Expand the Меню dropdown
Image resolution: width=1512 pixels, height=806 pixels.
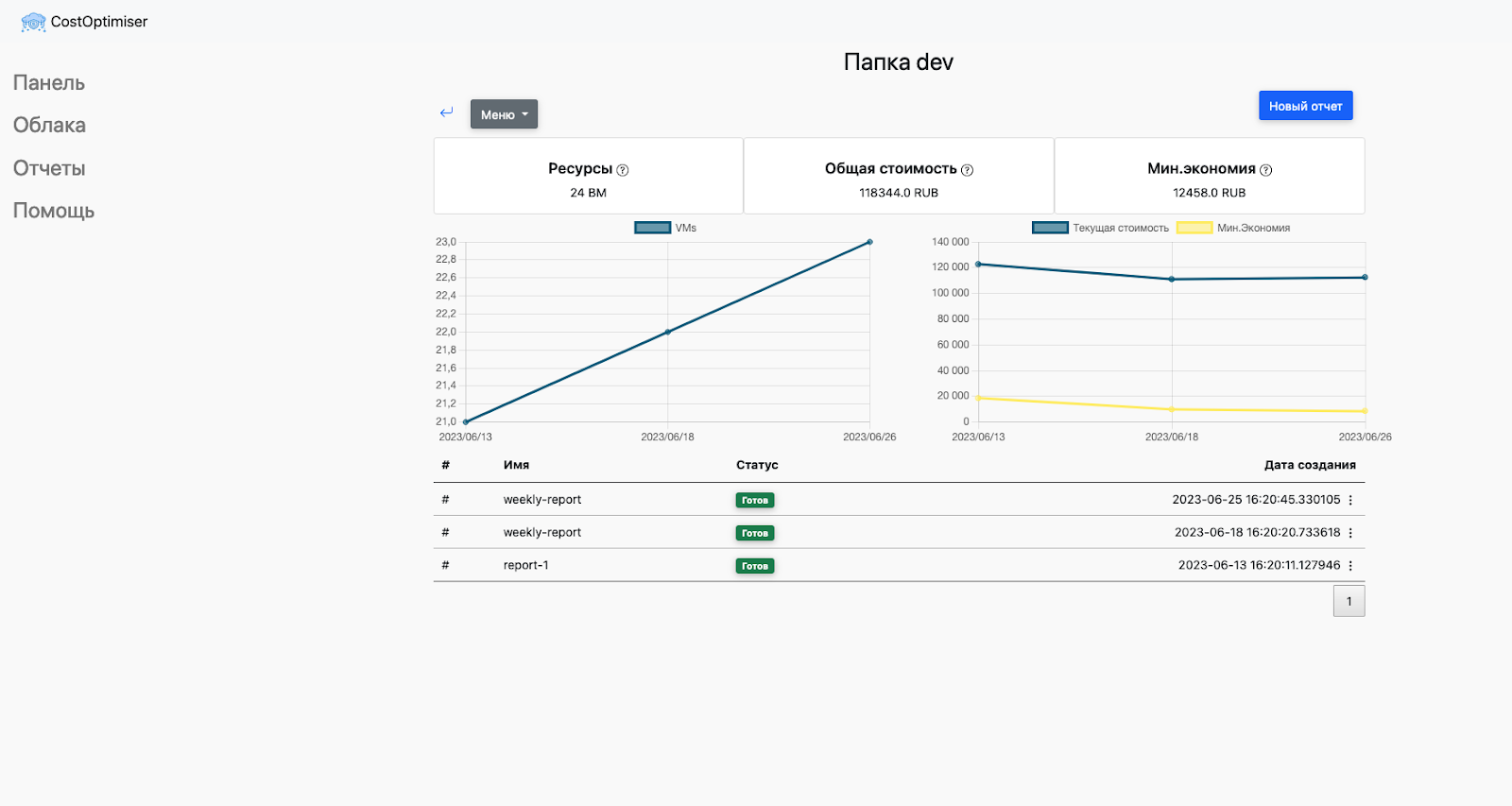pos(504,114)
